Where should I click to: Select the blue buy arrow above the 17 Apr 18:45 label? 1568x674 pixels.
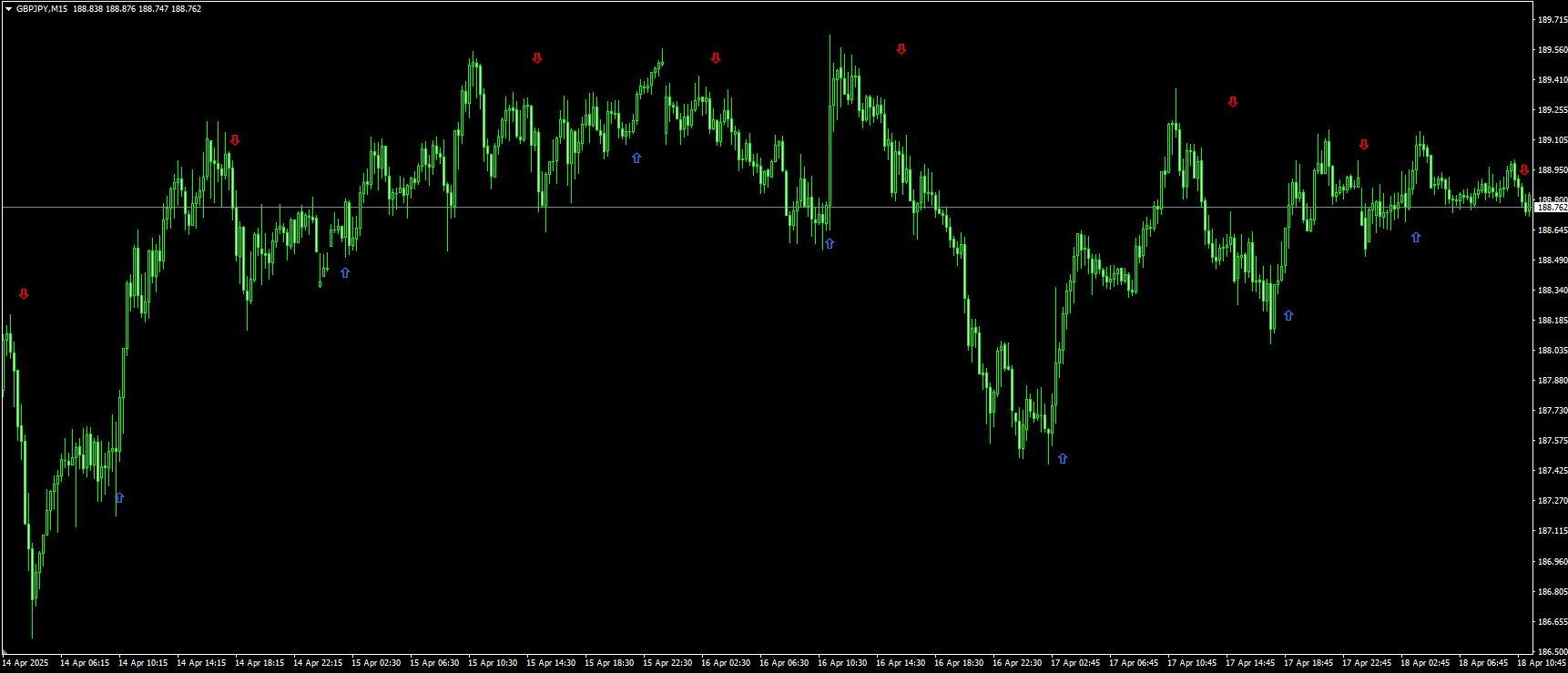point(1288,316)
